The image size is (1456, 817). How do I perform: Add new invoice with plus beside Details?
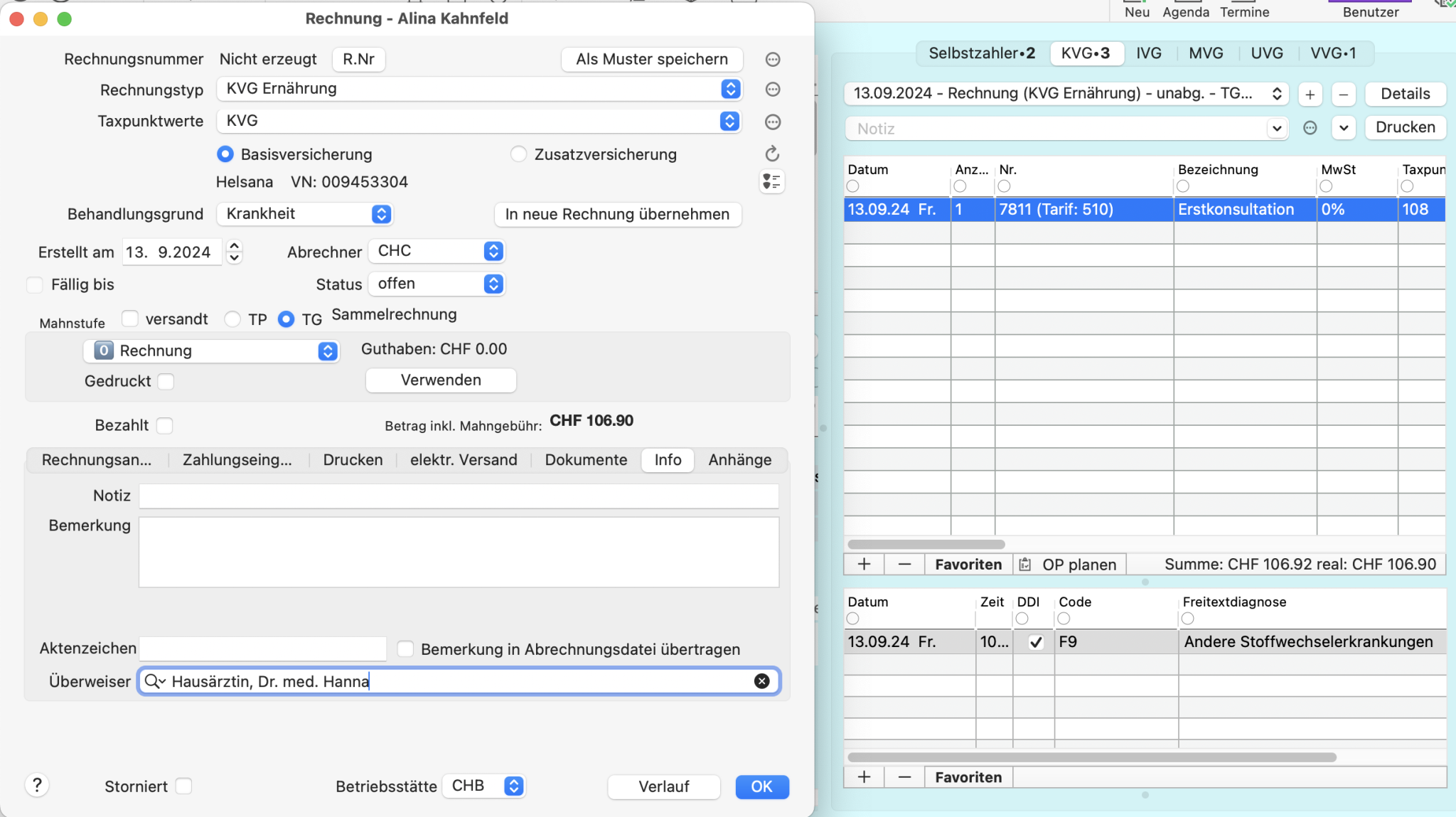pos(1310,94)
